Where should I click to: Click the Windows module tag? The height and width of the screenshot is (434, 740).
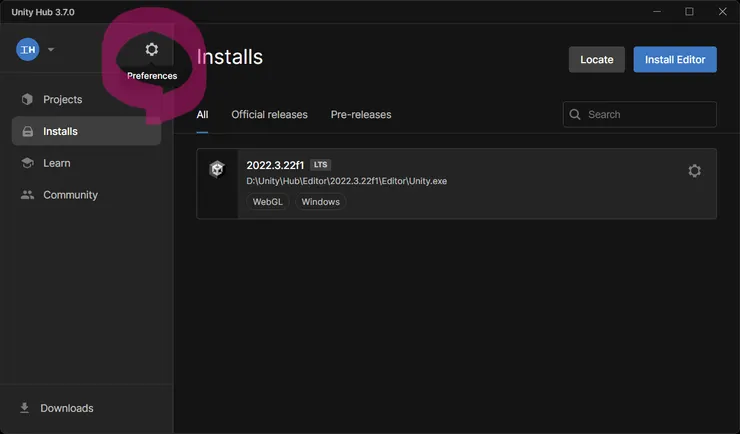coord(320,202)
